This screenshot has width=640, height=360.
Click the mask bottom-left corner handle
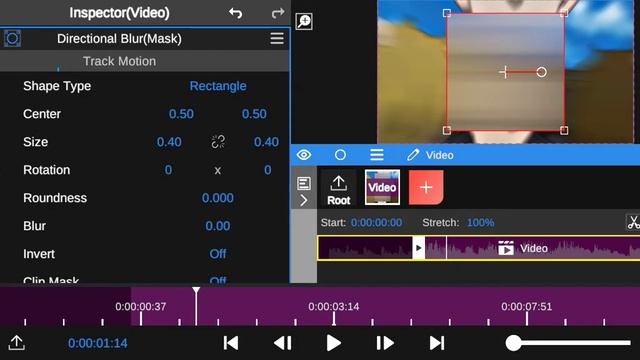447,130
